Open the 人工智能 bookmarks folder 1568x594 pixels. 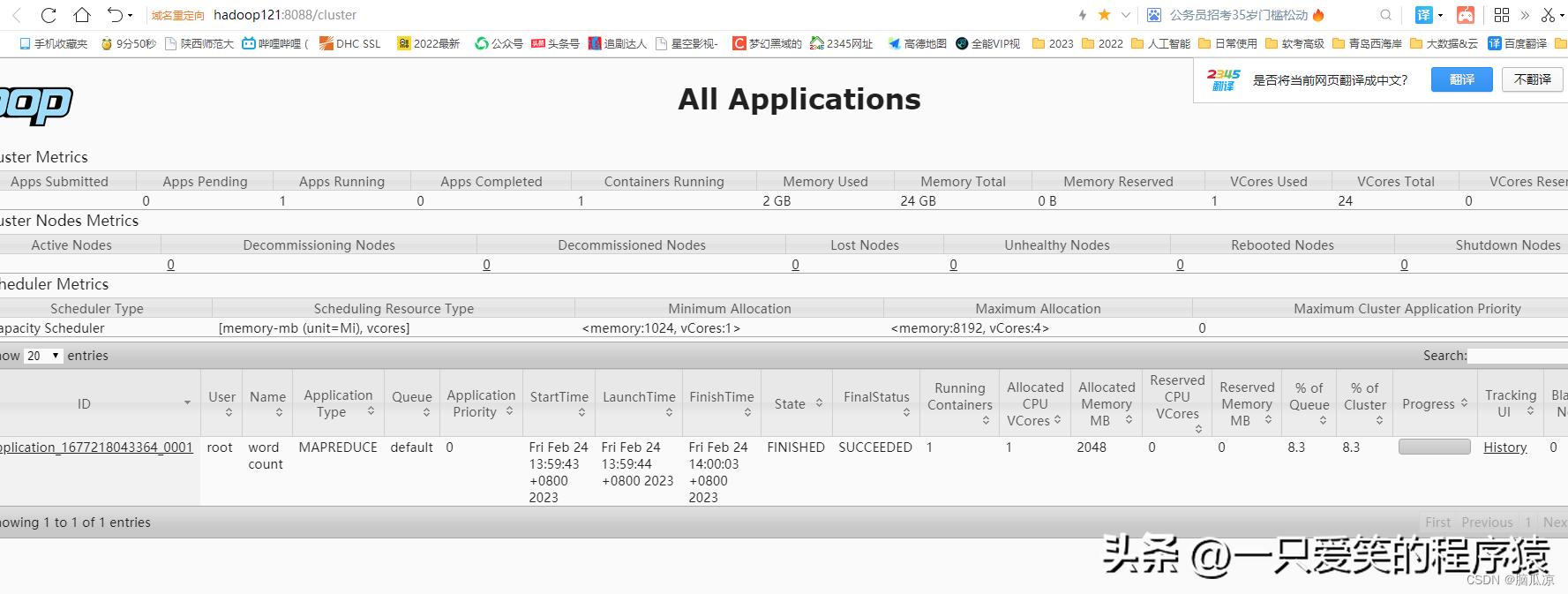coord(1160,43)
